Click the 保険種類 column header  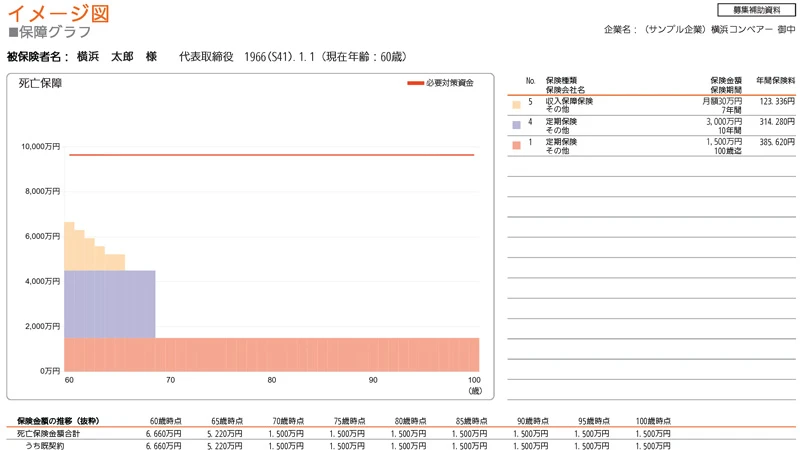[x=561, y=80]
